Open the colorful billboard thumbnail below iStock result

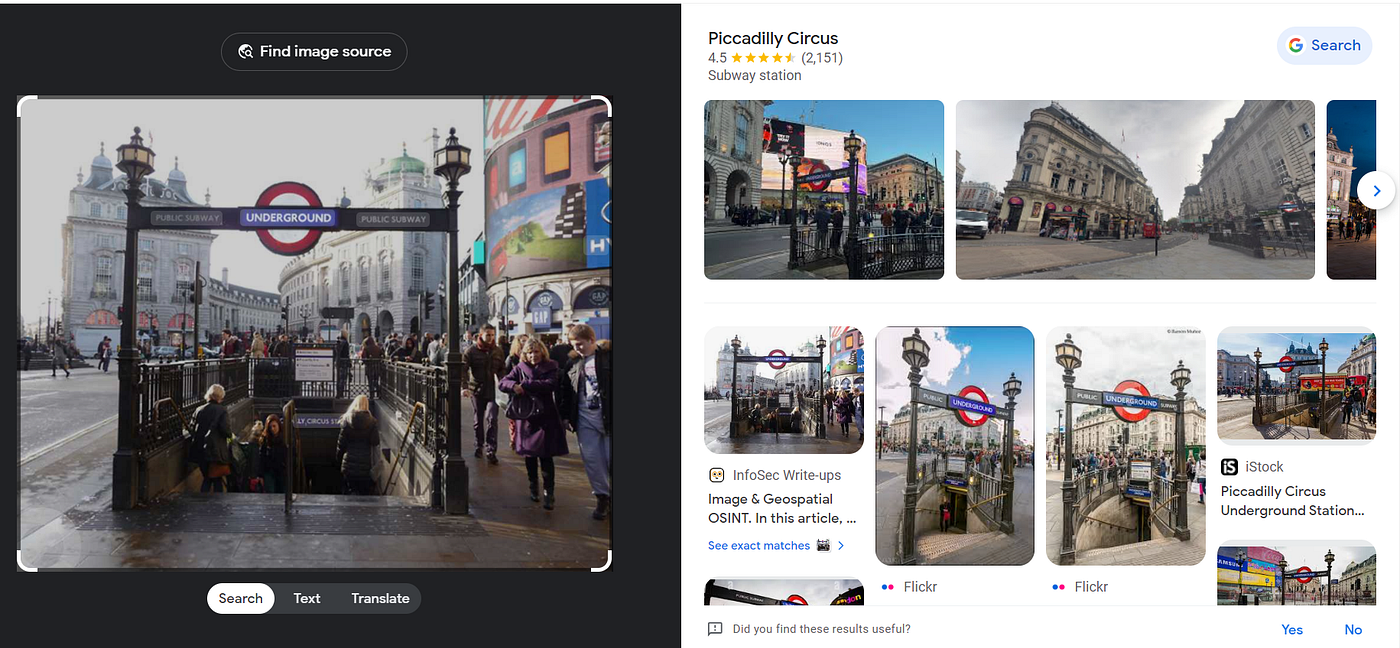(x=1297, y=573)
